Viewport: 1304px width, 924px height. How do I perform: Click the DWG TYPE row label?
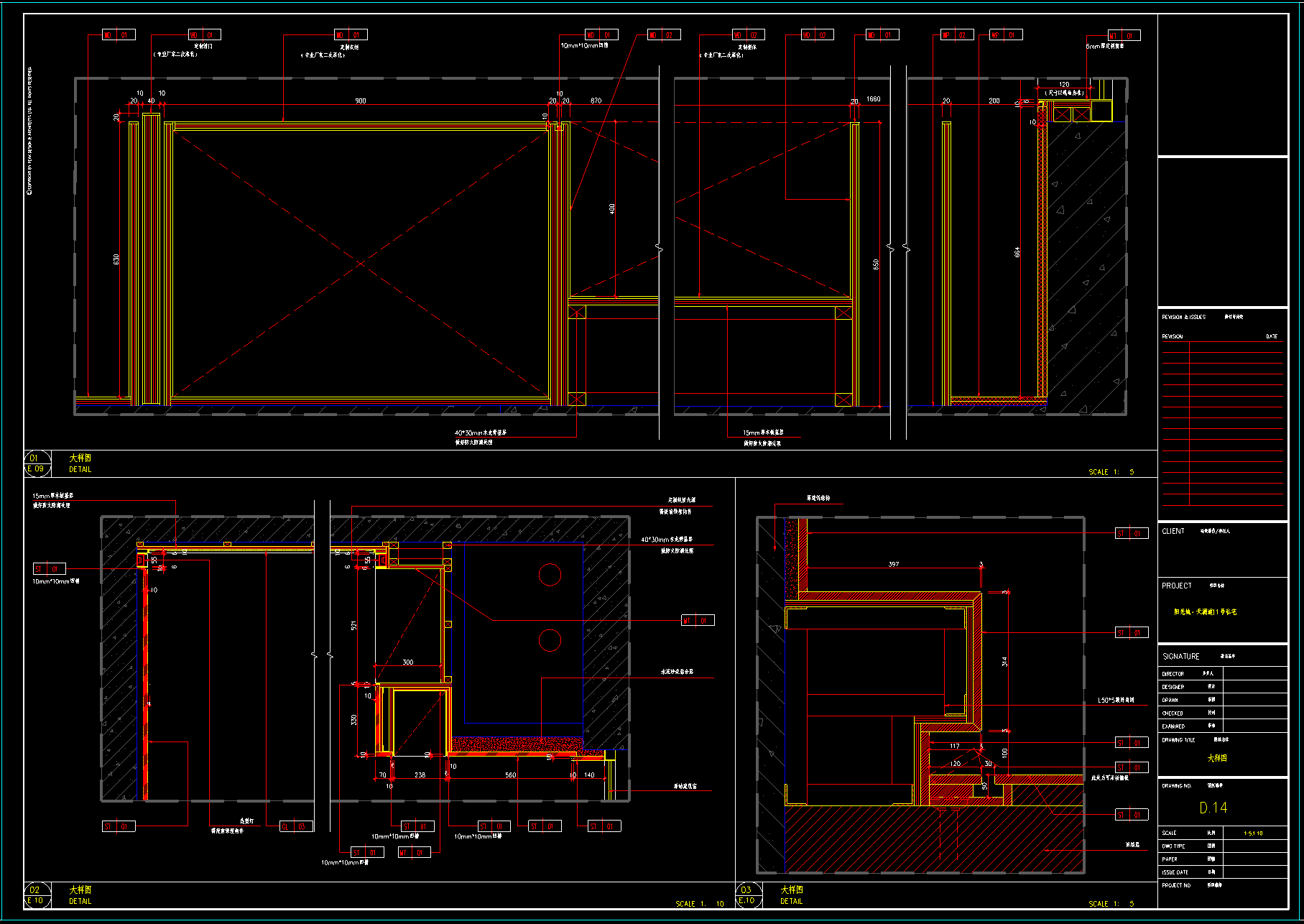1173,846
